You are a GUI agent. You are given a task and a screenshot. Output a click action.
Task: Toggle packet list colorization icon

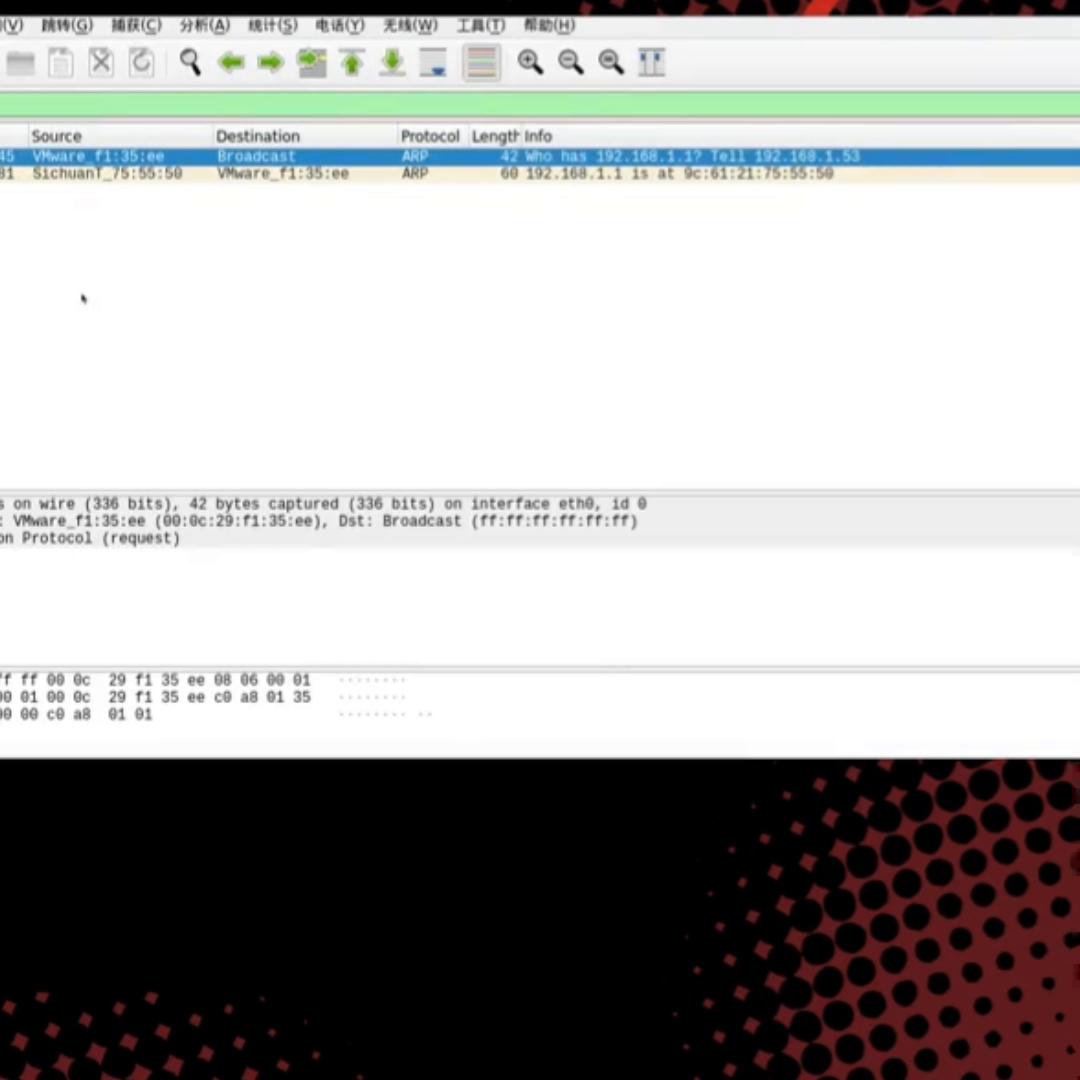481,63
